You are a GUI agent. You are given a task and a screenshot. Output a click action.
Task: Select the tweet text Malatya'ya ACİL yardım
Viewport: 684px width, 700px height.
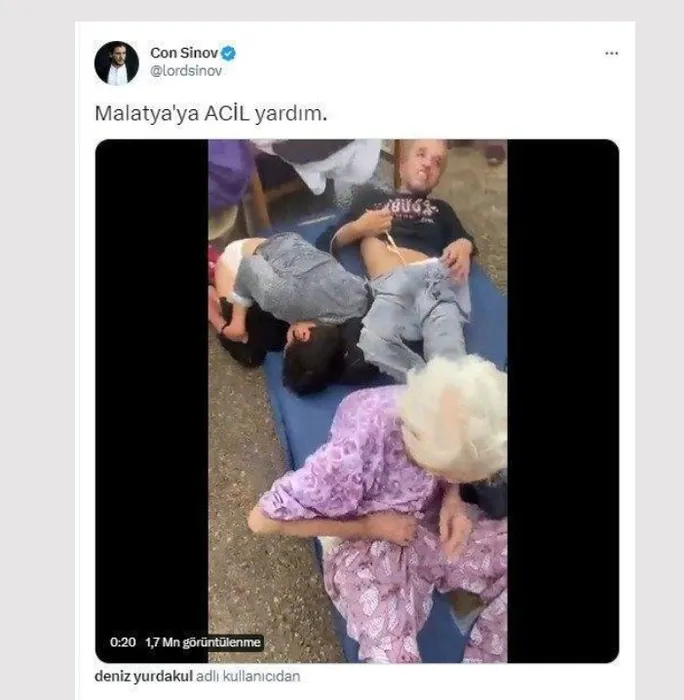[211, 113]
